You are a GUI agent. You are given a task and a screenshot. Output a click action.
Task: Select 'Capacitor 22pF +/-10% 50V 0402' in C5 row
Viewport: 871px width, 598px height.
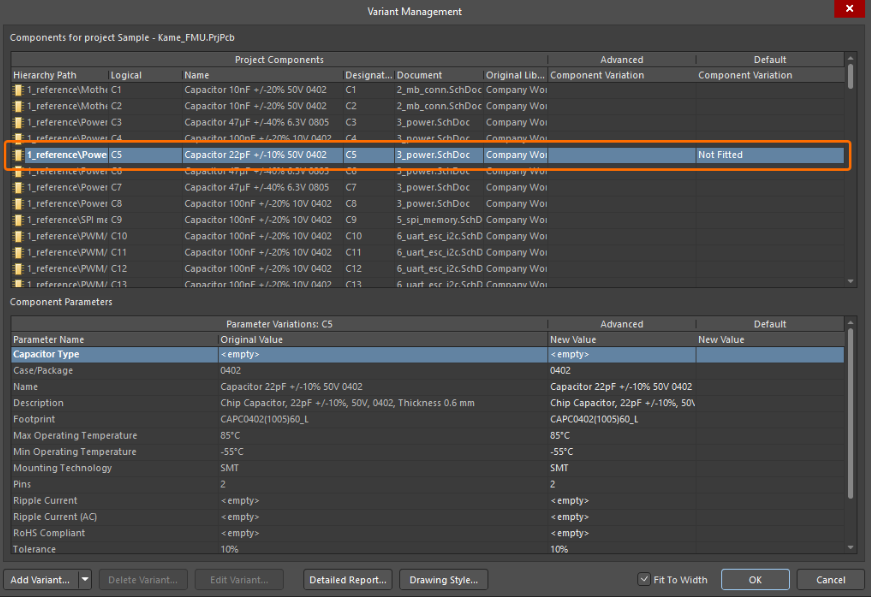(x=262, y=155)
